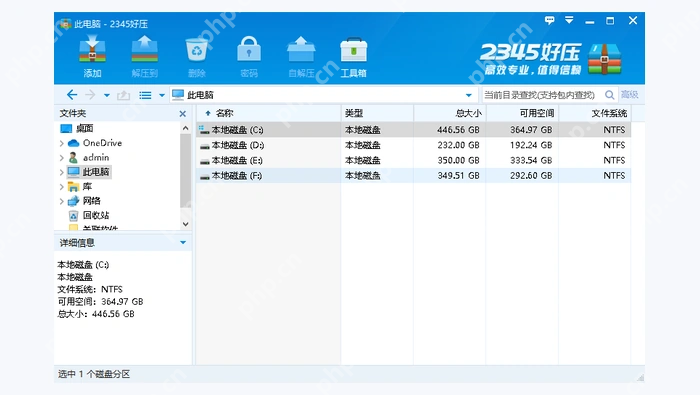Click the 自解压 (Self-extract) toolbar icon
The image size is (700, 395).
coord(301,49)
